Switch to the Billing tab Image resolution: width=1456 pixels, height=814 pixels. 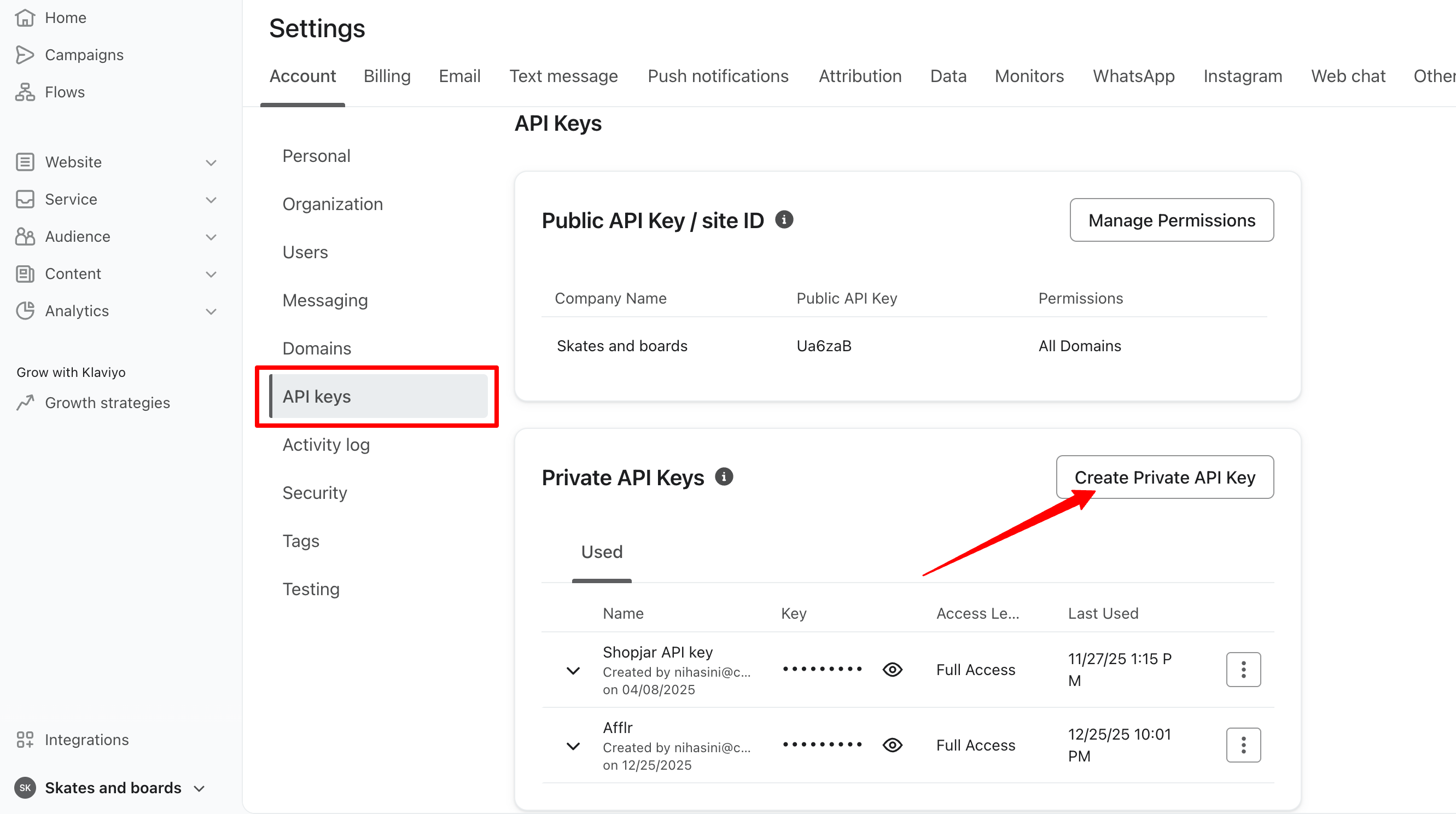pyautogui.click(x=387, y=77)
